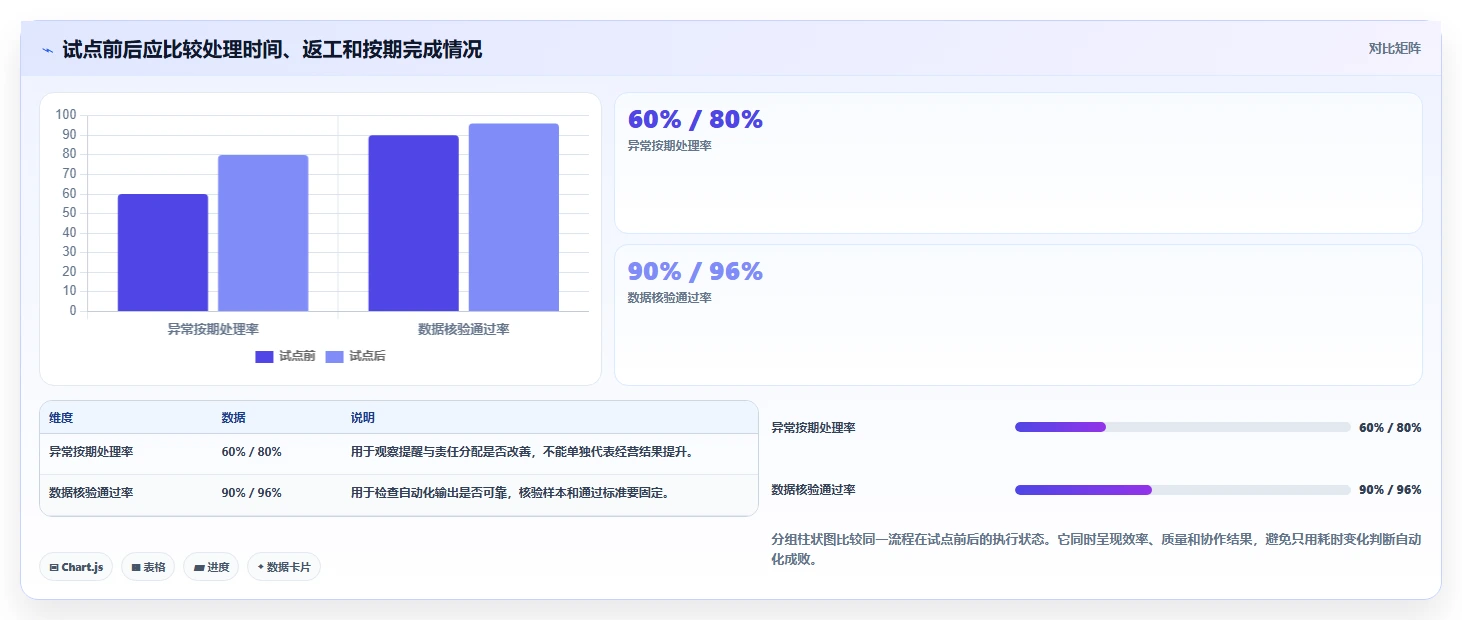Select the 进度 tag pill

pyautogui.click(x=211, y=567)
